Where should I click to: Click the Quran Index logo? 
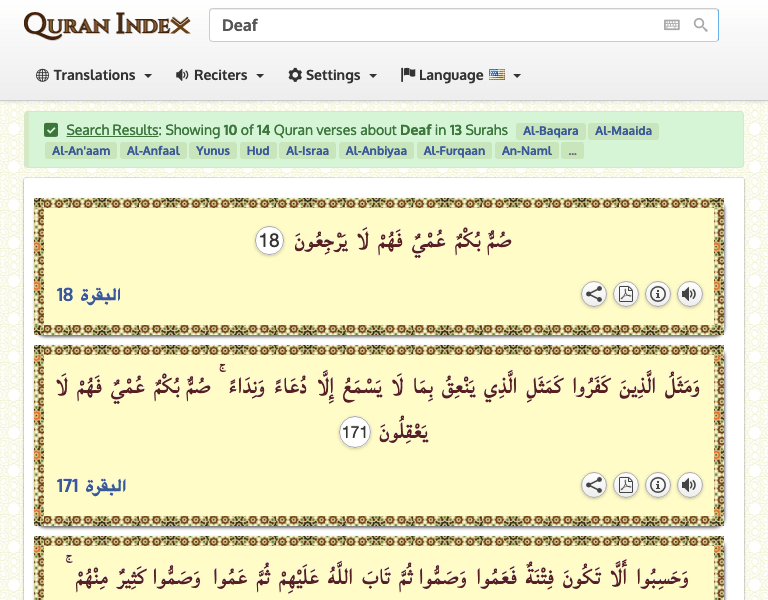107,25
